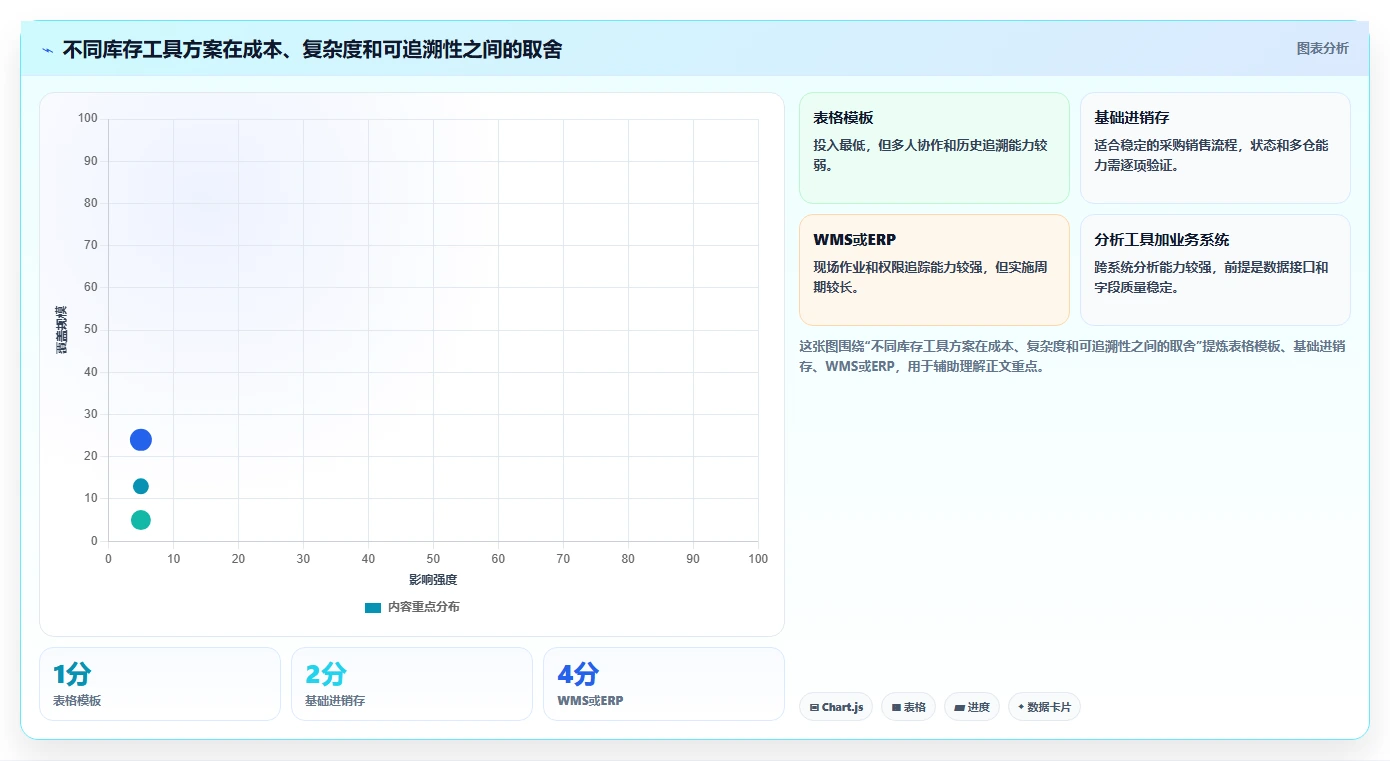
Task: Click the 现场作业和权限追踪 description text
Action: click(931, 277)
